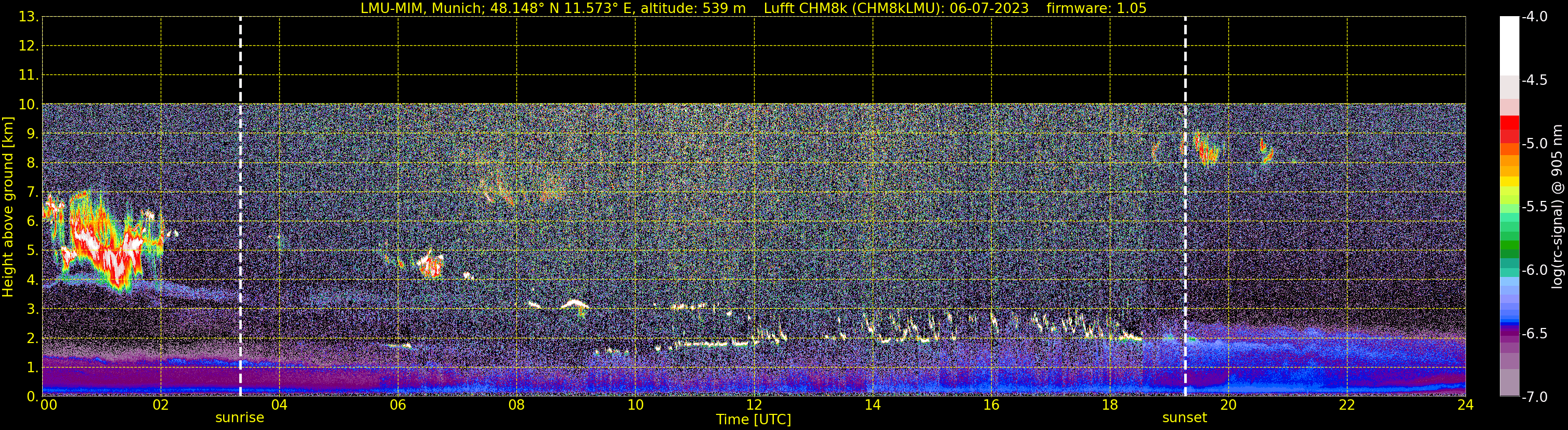The width and height of the screenshot is (1568, 430).
Task: Click the '-5.0' colorbar label
Action: (1535, 144)
